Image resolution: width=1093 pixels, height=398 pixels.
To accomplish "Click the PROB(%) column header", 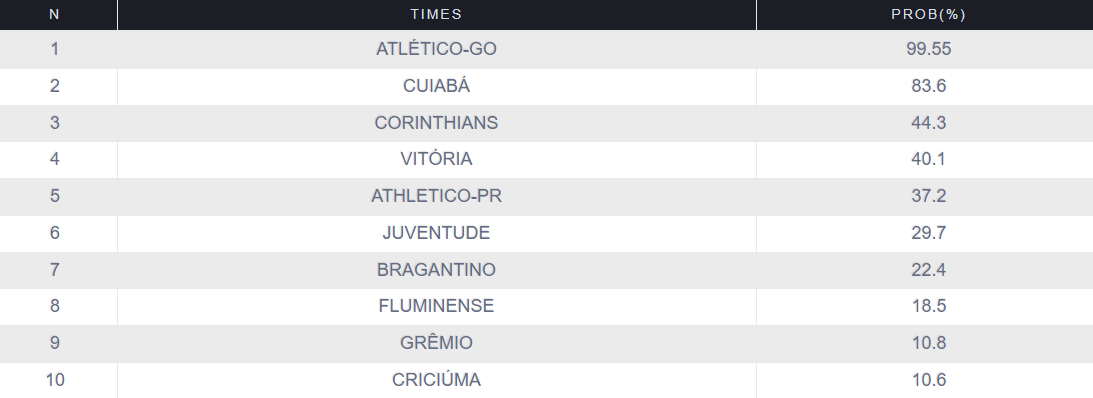I will [928, 14].
